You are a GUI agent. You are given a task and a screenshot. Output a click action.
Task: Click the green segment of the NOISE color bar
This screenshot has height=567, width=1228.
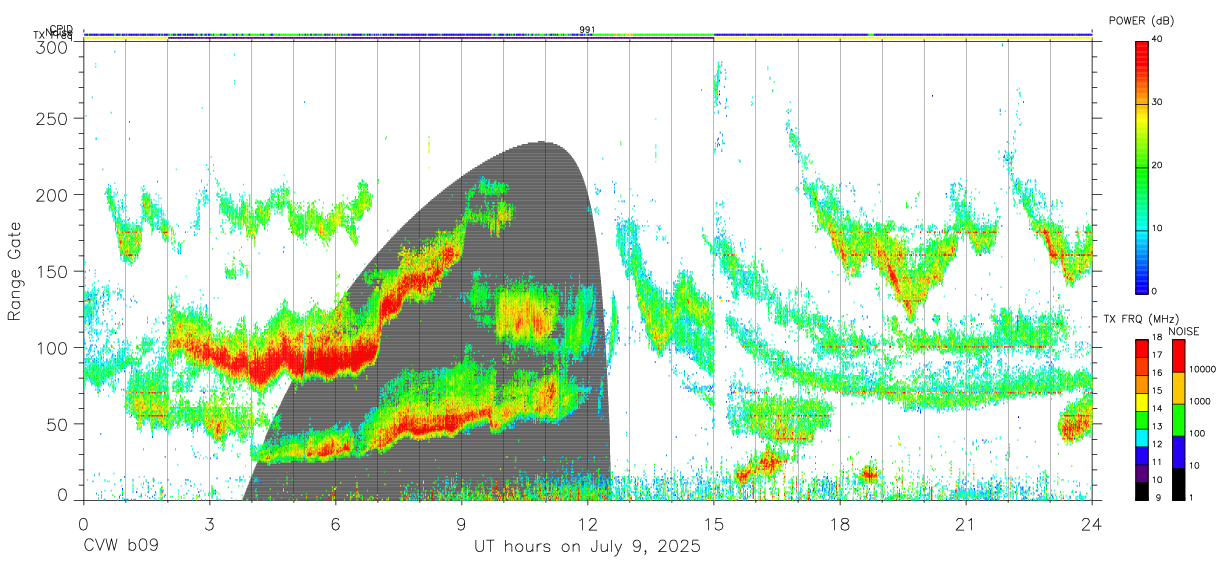pos(1178,420)
